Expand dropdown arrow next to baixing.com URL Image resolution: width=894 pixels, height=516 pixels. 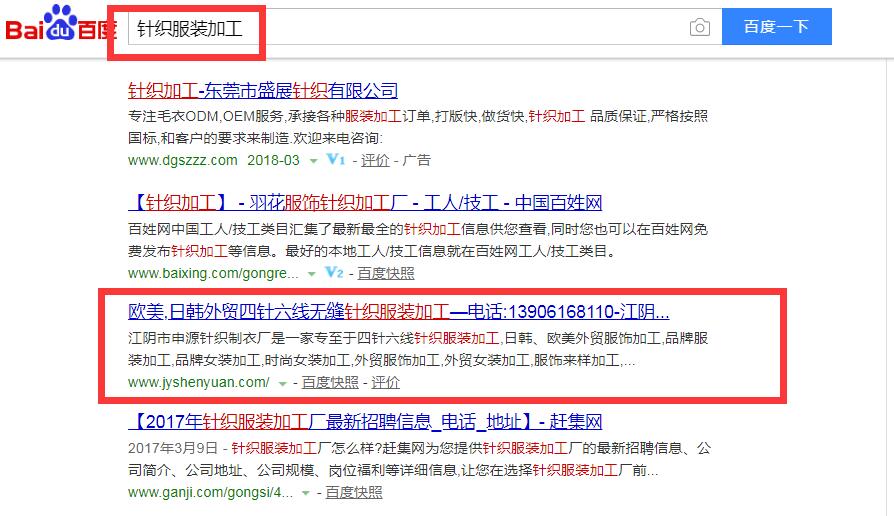pyautogui.click(x=313, y=274)
